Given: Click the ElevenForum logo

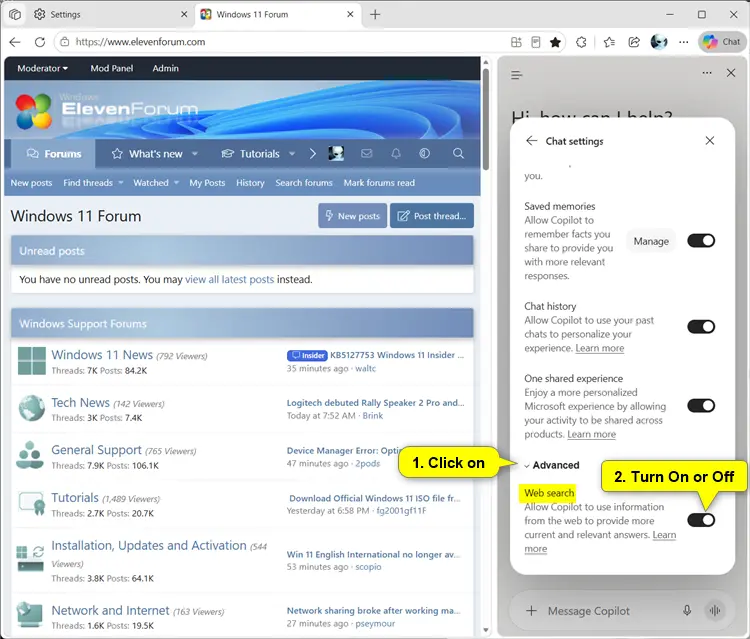Looking at the screenshot, I should 107,111.
